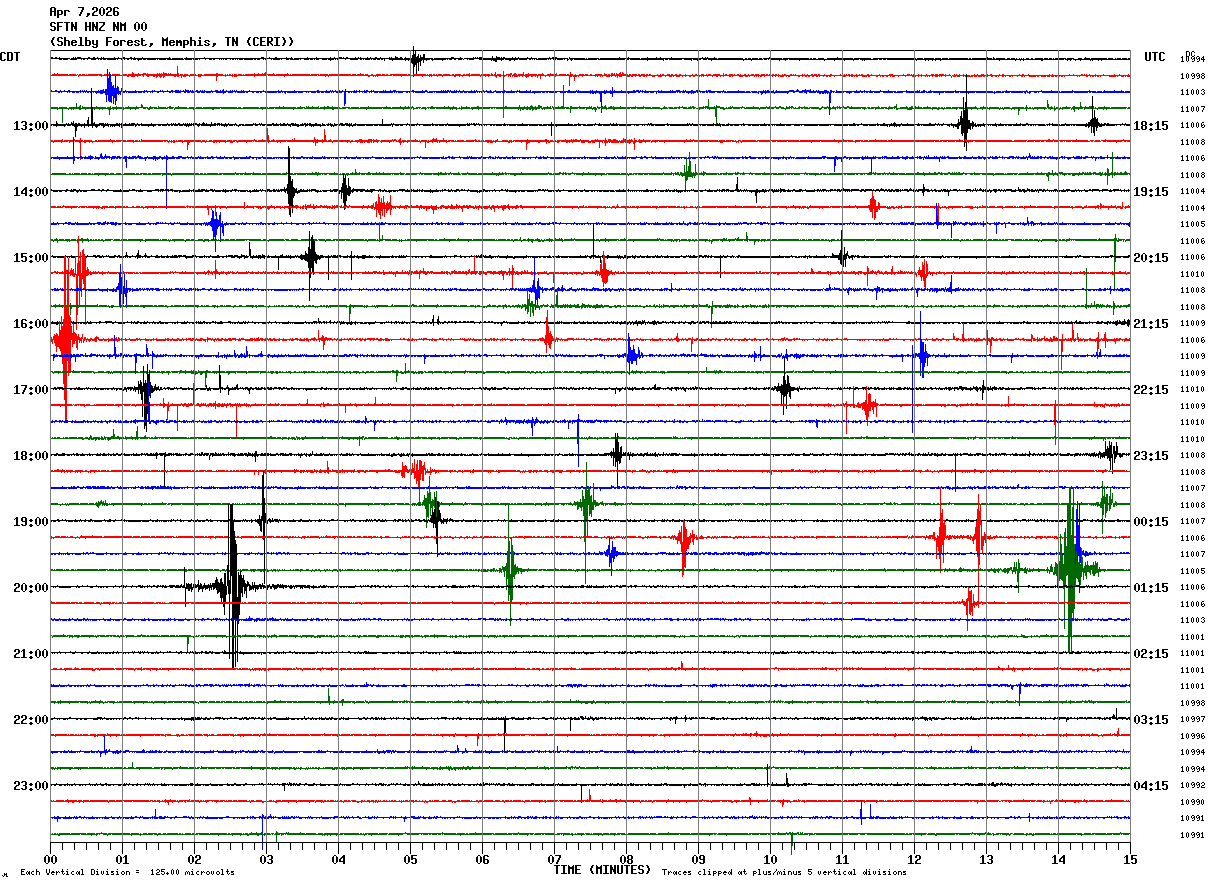Viewport: 1210px width, 886px height.
Task: Click the 04:15 UTC time label
Action: (1151, 785)
